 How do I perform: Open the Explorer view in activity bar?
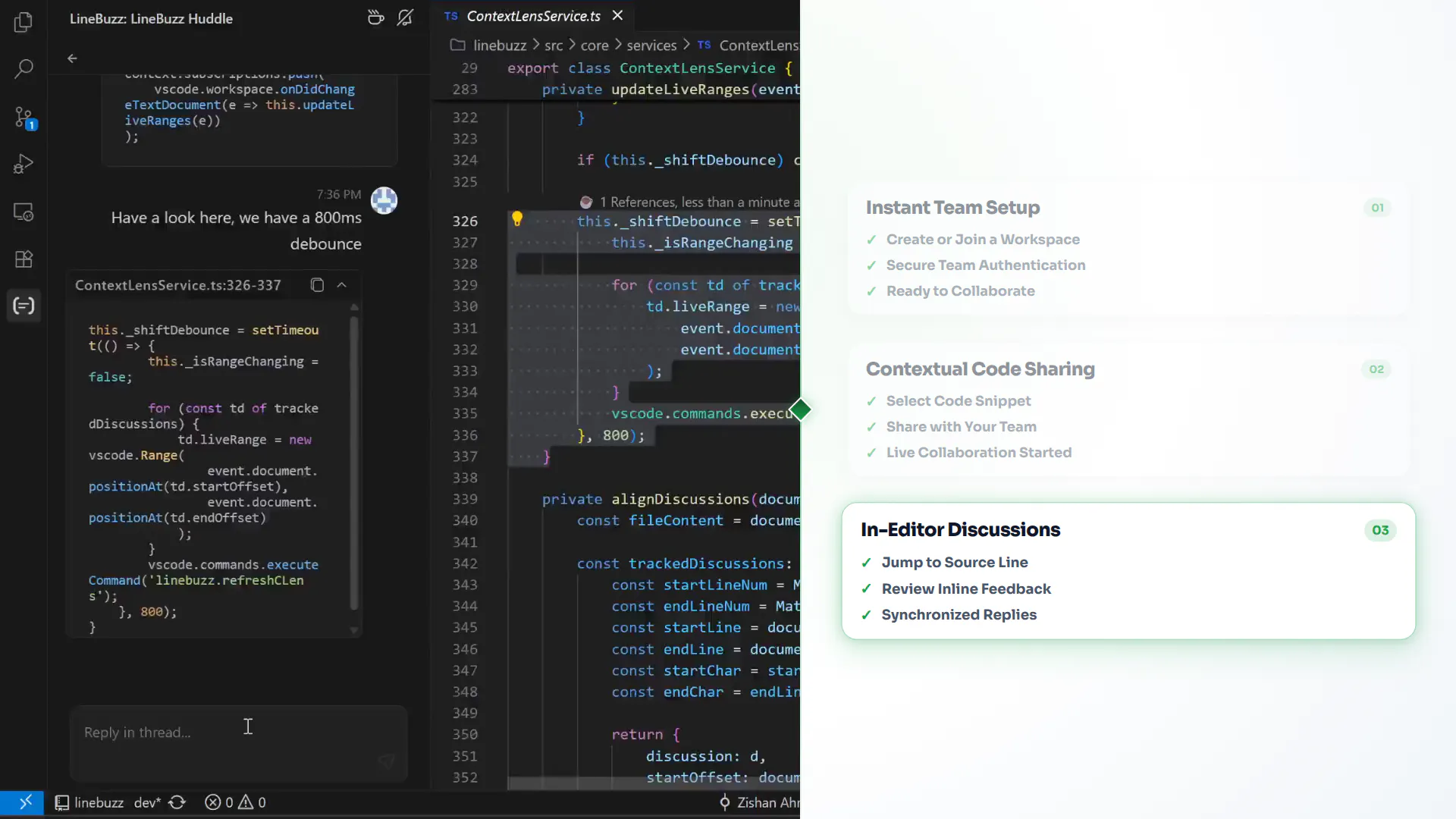24,23
